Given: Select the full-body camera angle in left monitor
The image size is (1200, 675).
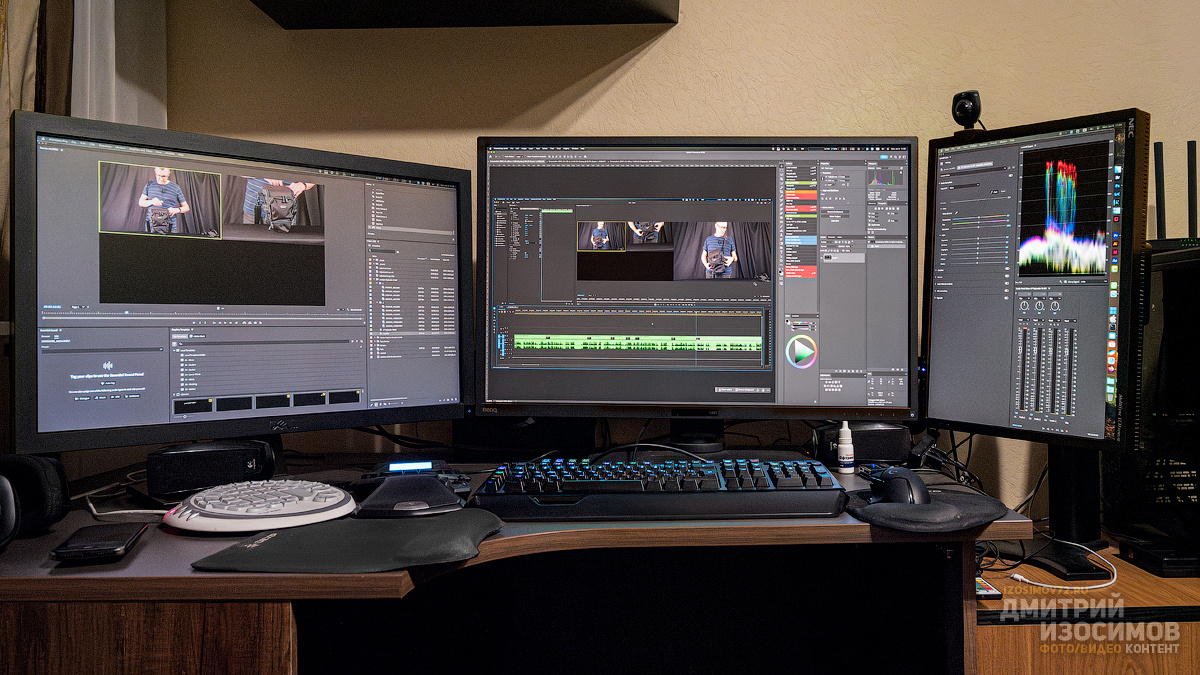Looking at the screenshot, I should (x=160, y=200).
